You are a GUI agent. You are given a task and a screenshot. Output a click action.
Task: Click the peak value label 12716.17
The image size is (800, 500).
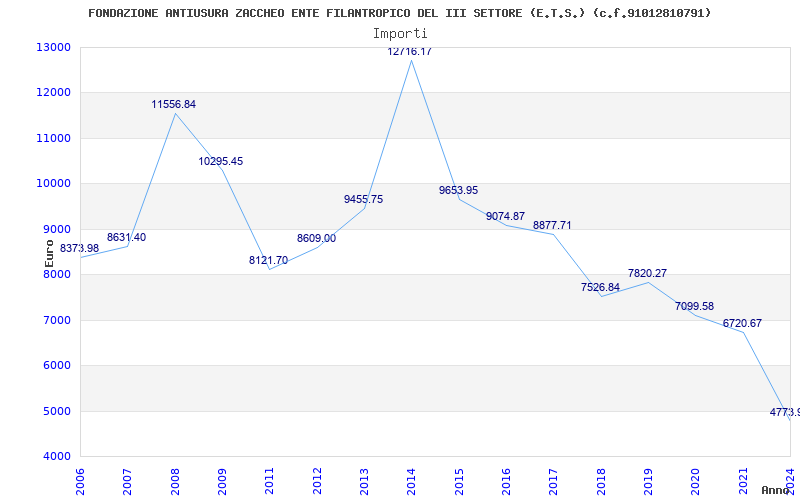click(x=410, y=52)
